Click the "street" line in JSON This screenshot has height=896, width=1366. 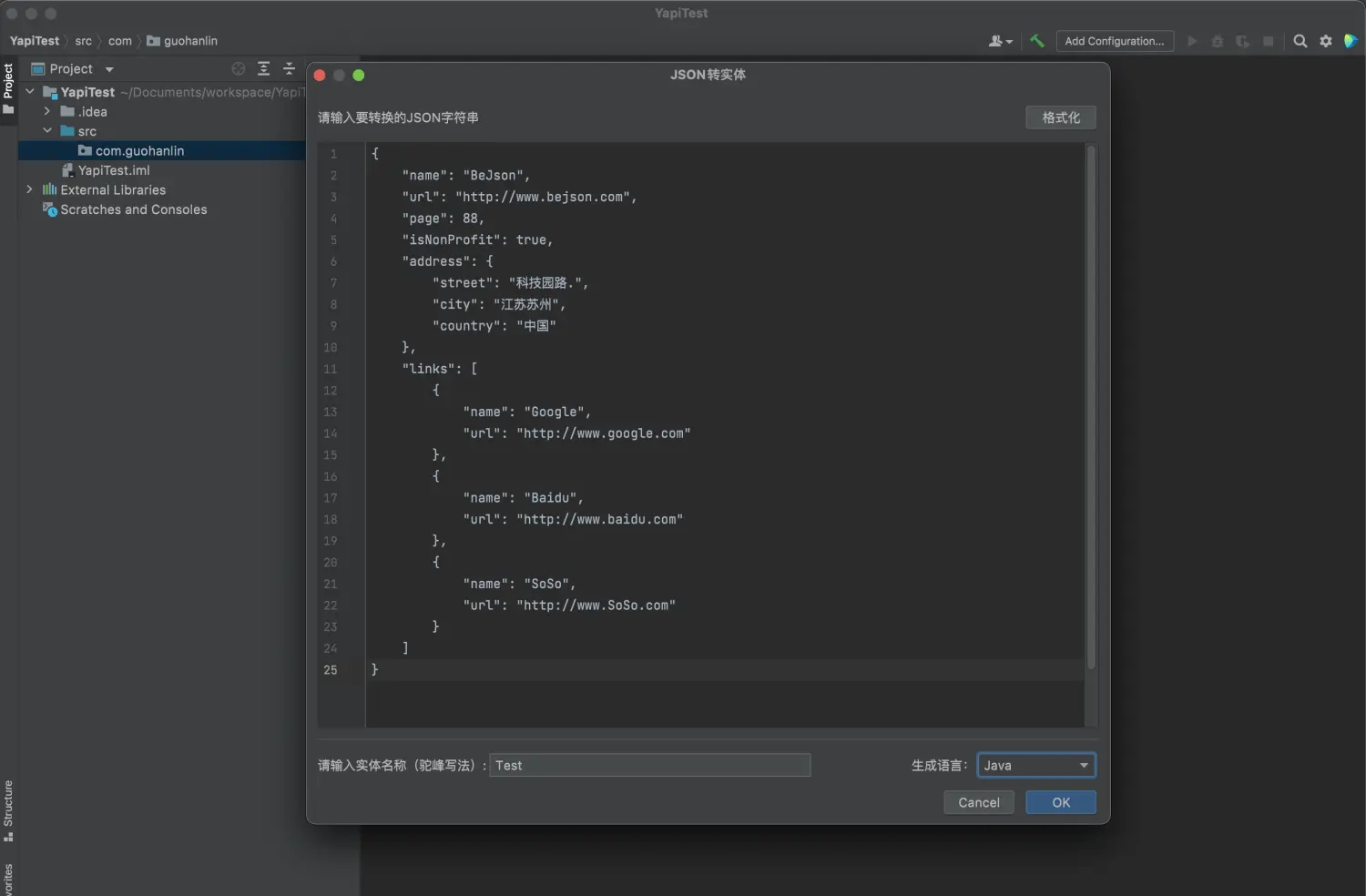[x=510, y=283]
